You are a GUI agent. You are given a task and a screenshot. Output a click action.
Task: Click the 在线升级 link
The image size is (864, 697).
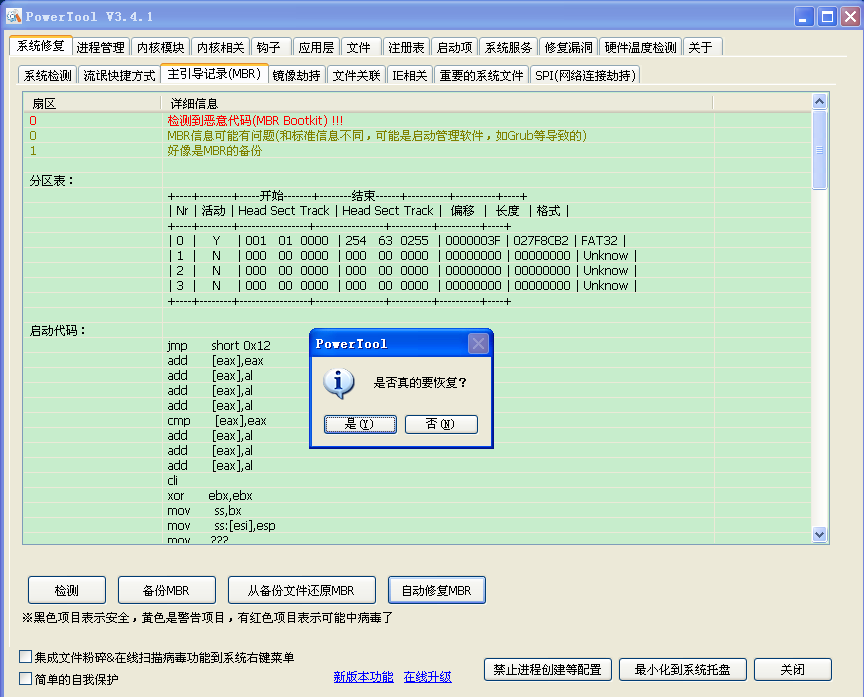(427, 677)
